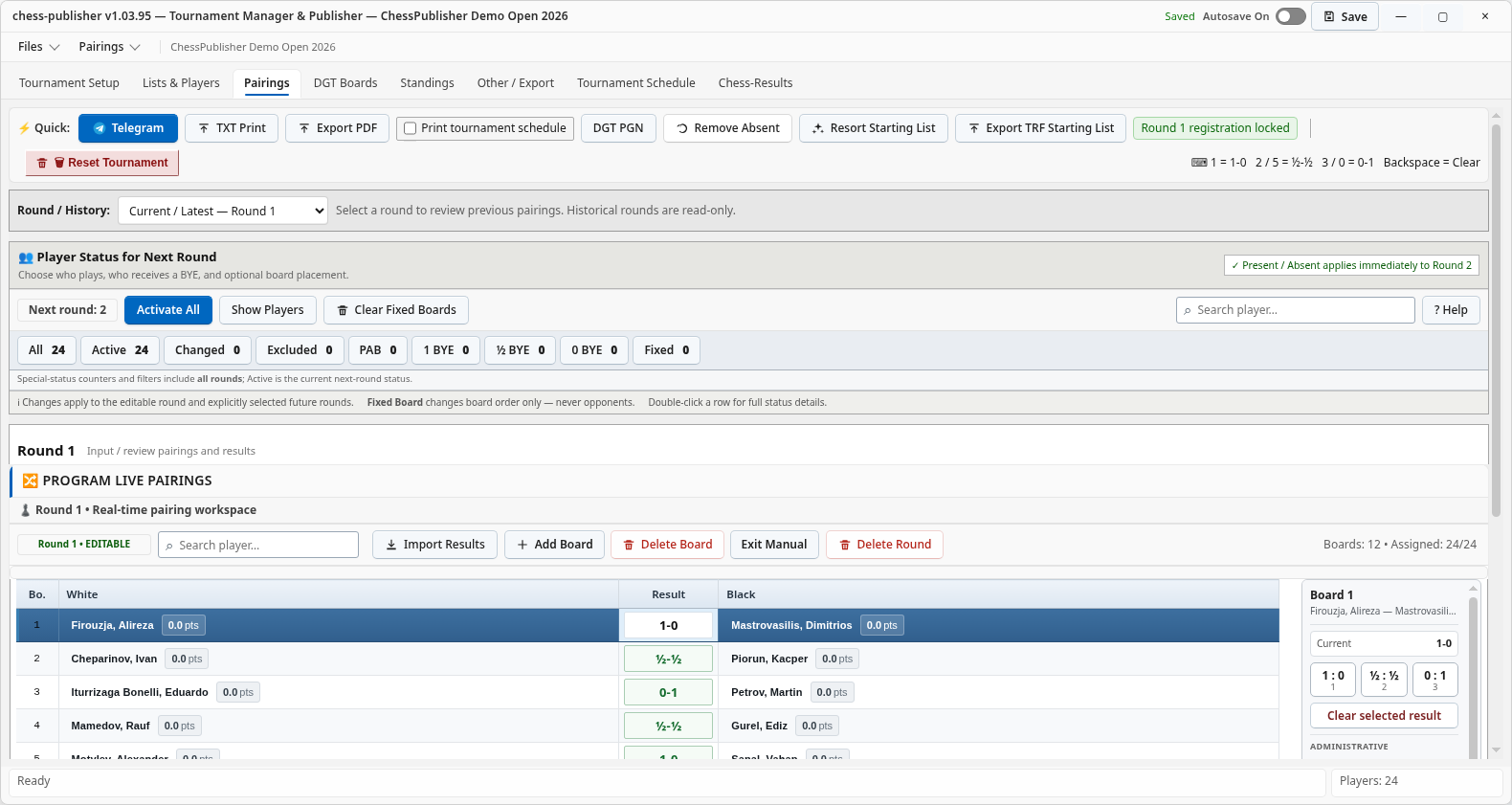Click the board 3 result 0-1 cell
The image size is (1512, 805).
[668, 693]
